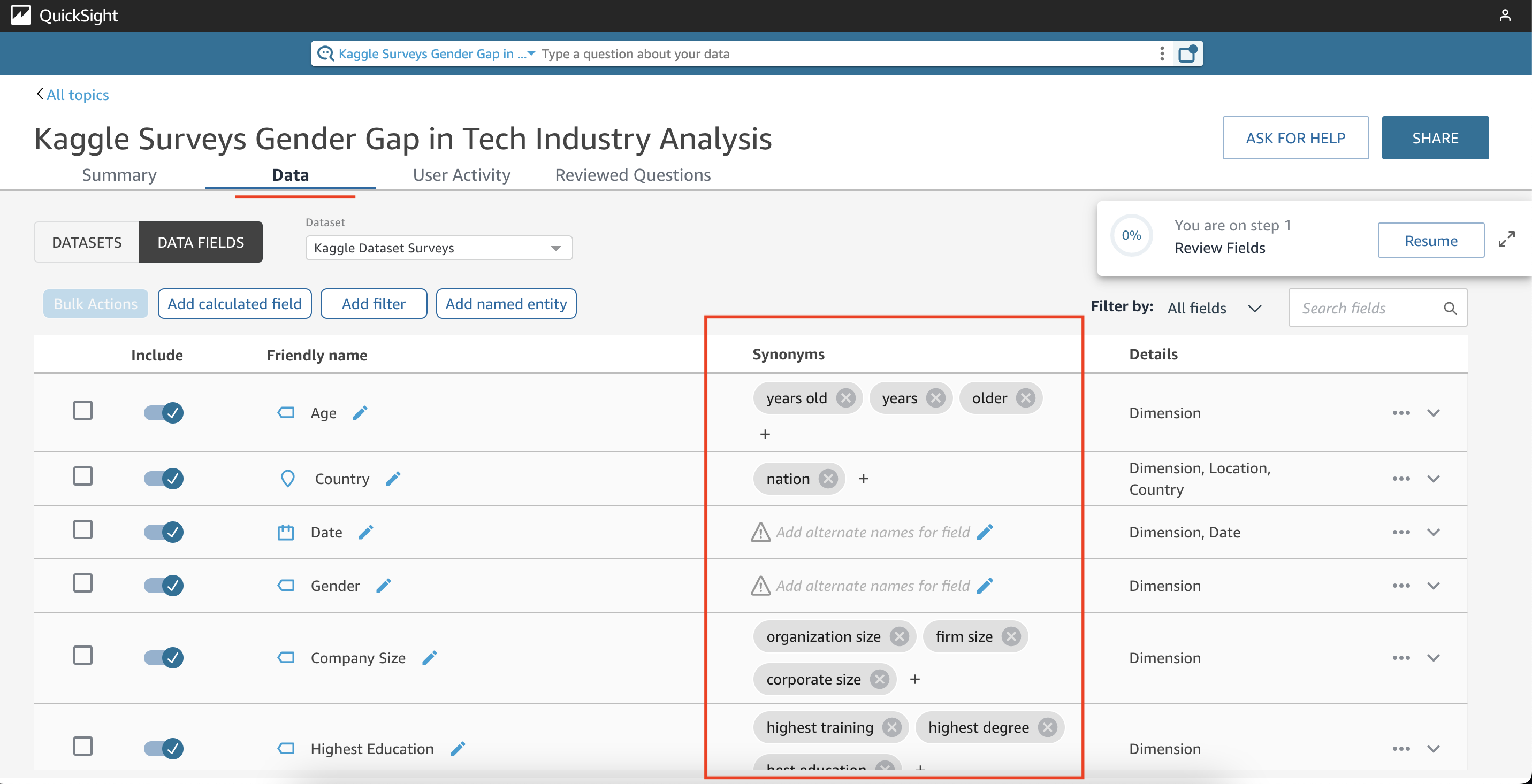The width and height of the screenshot is (1532, 784).
Task: Toggle the Include switch for Gender
Action: point(164,586)
